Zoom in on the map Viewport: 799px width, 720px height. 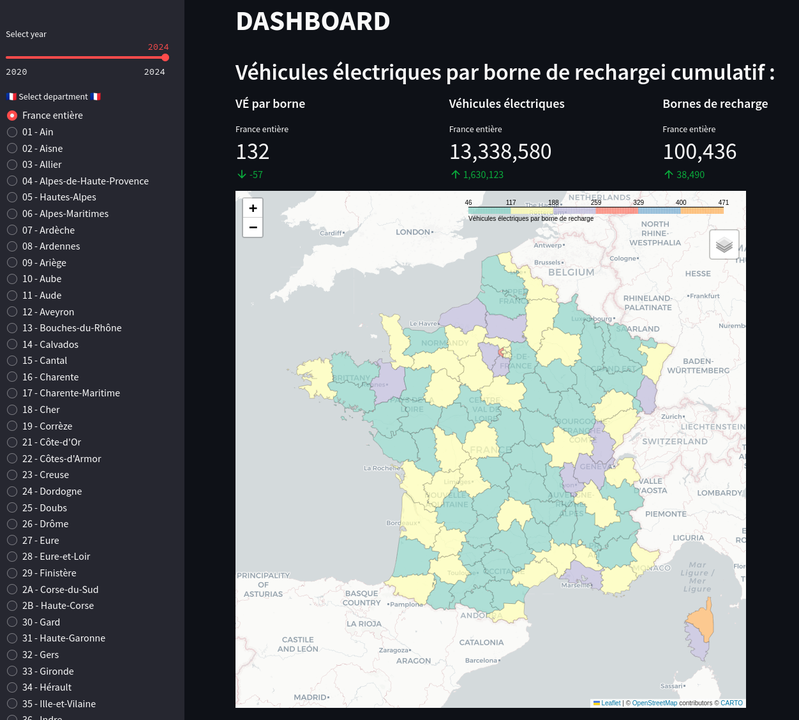(253, 208)
